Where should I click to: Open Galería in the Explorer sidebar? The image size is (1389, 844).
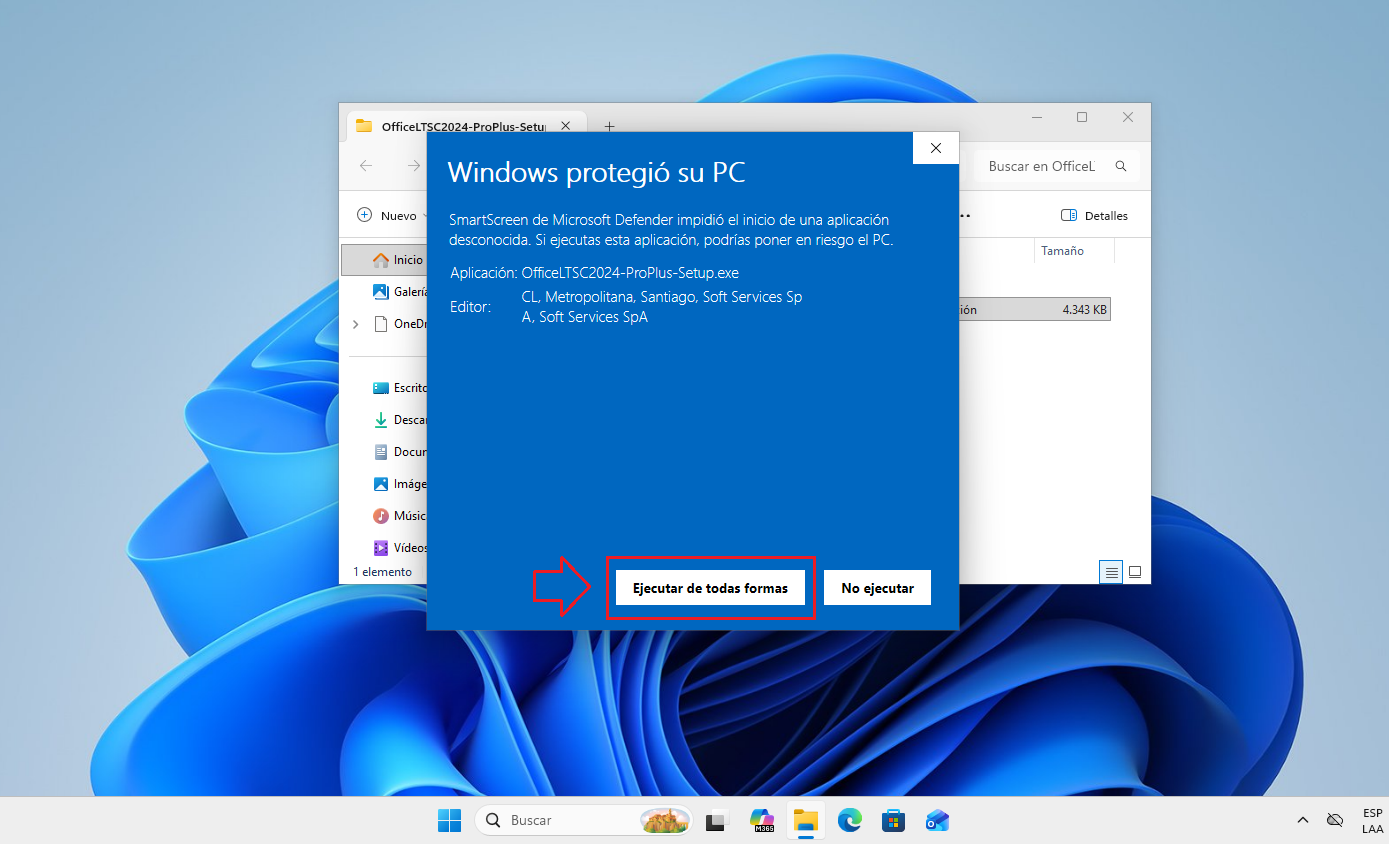(399, 291)
